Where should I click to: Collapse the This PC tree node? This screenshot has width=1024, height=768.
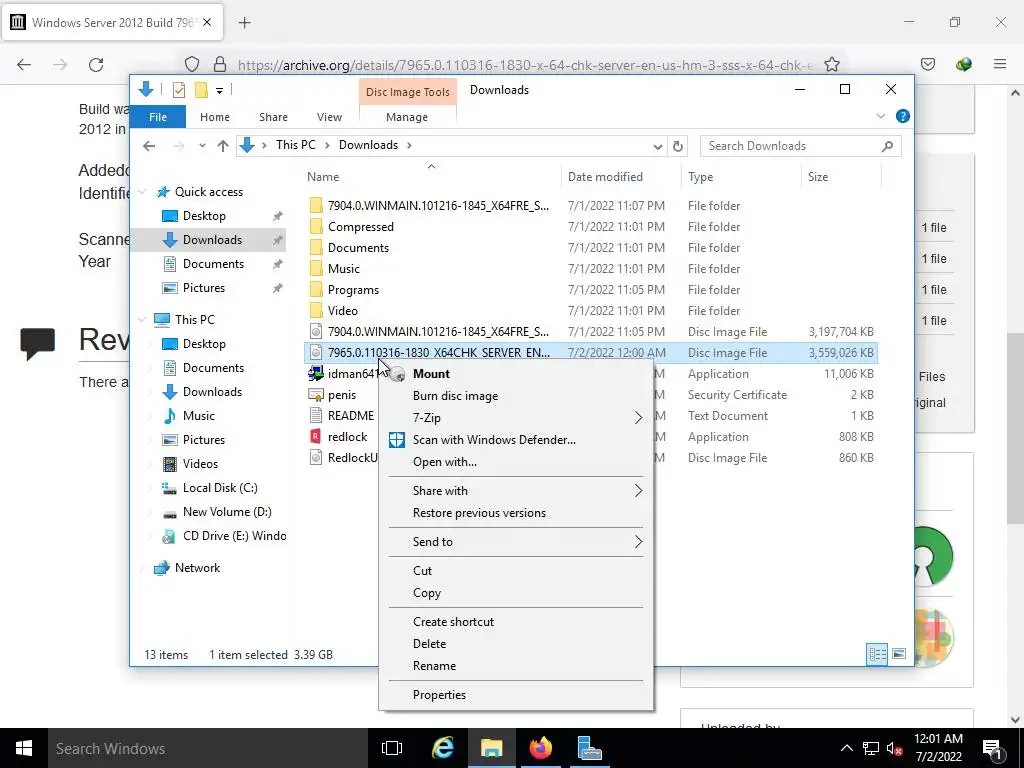(x=142, y=319)
